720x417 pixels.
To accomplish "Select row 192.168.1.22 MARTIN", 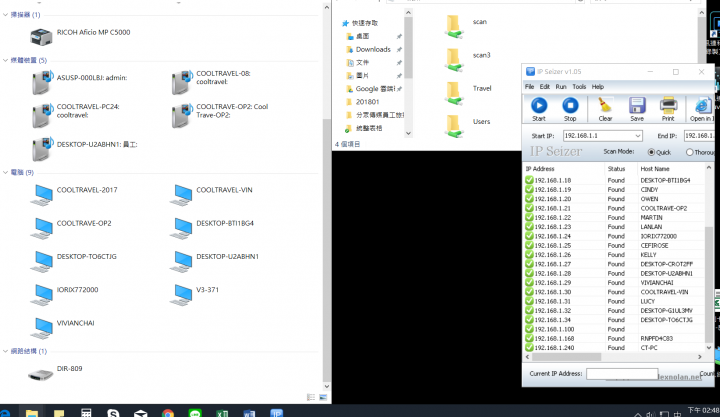I will [614, 218].
